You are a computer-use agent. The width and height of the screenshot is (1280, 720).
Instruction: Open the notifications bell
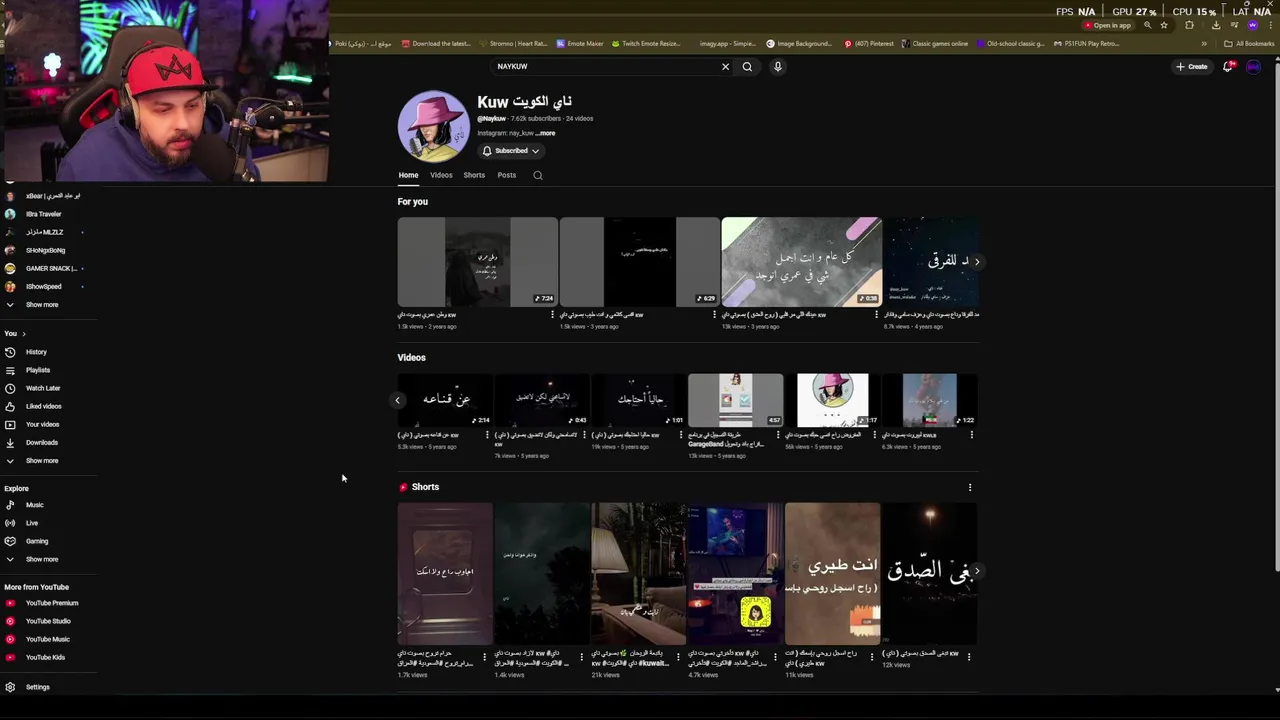pyautogui.click(x=1228, y=67)
